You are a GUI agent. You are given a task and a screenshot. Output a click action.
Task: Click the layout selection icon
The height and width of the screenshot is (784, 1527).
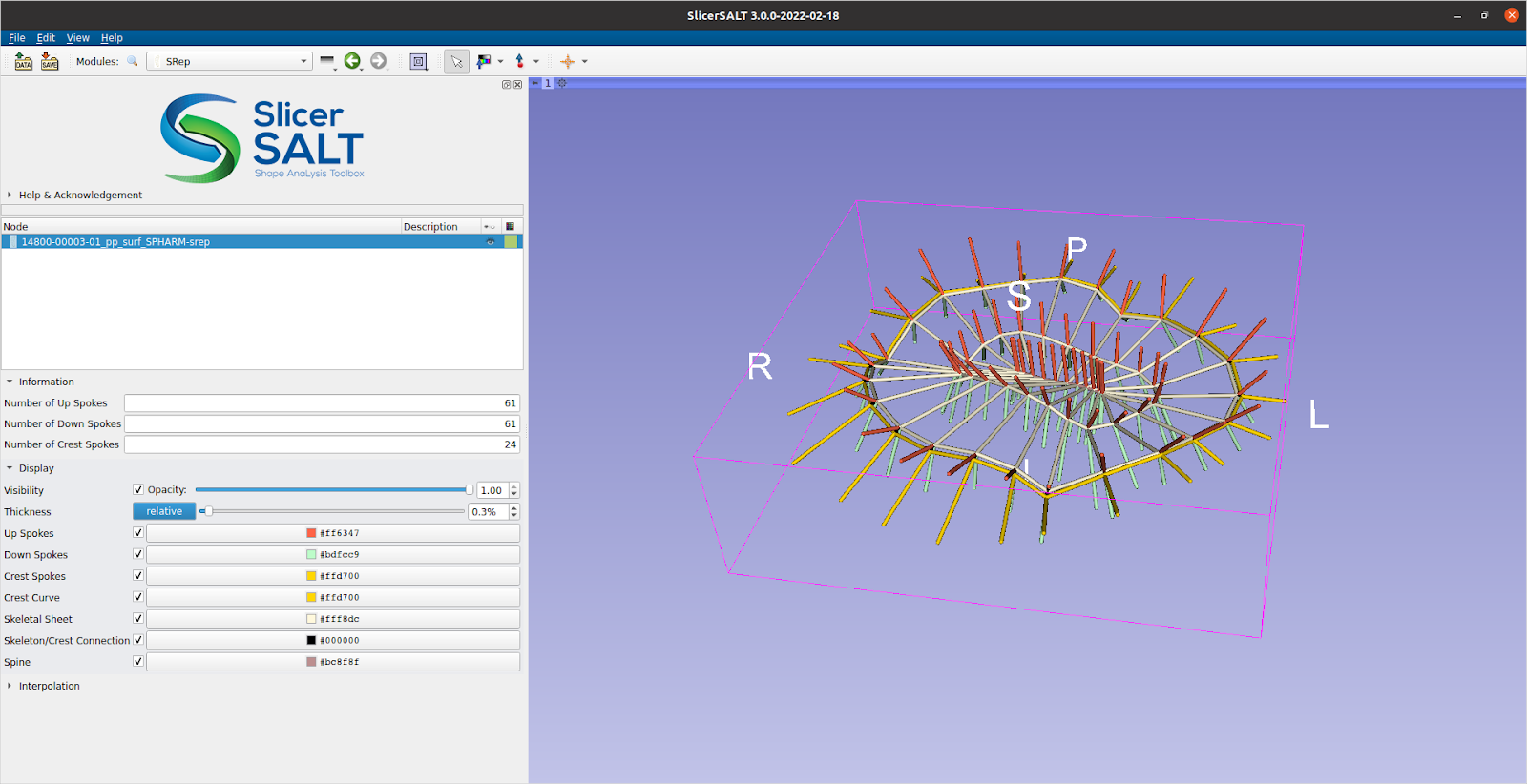[x=418, y=62]
